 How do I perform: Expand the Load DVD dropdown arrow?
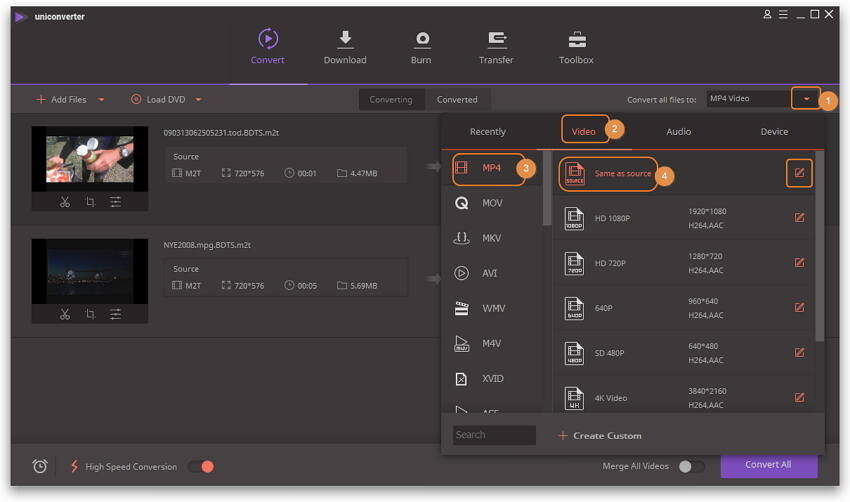pyautogui.click(x=198, y=100)
